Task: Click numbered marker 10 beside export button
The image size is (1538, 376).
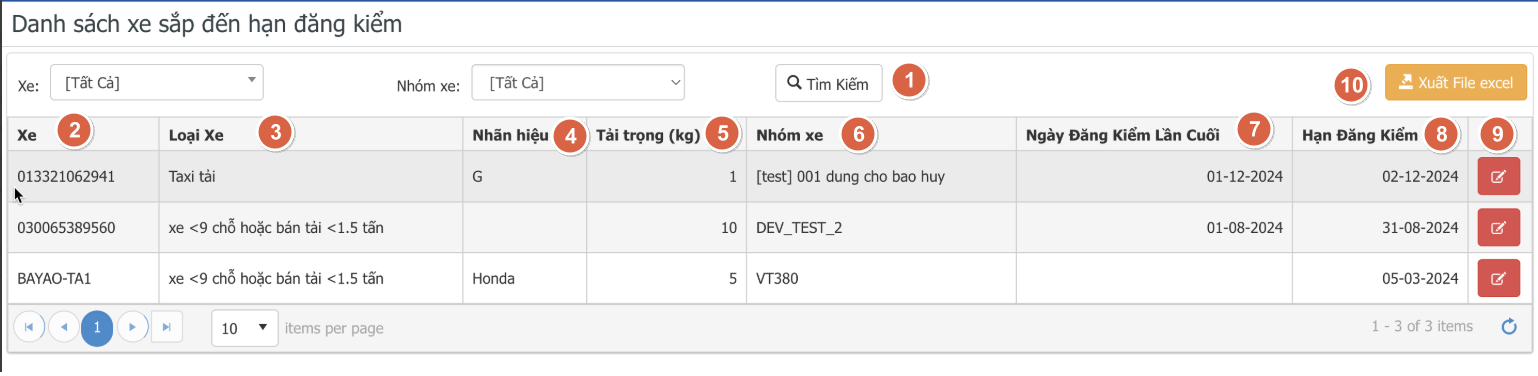Action: click(x=1352, y=86)
